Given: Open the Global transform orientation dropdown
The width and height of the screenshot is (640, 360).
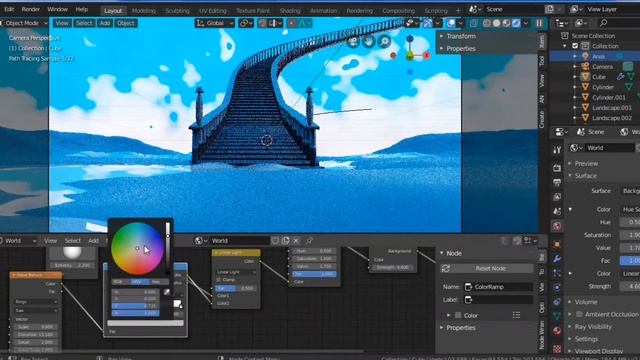Looking at the screenshot, I should coord(215,23).
